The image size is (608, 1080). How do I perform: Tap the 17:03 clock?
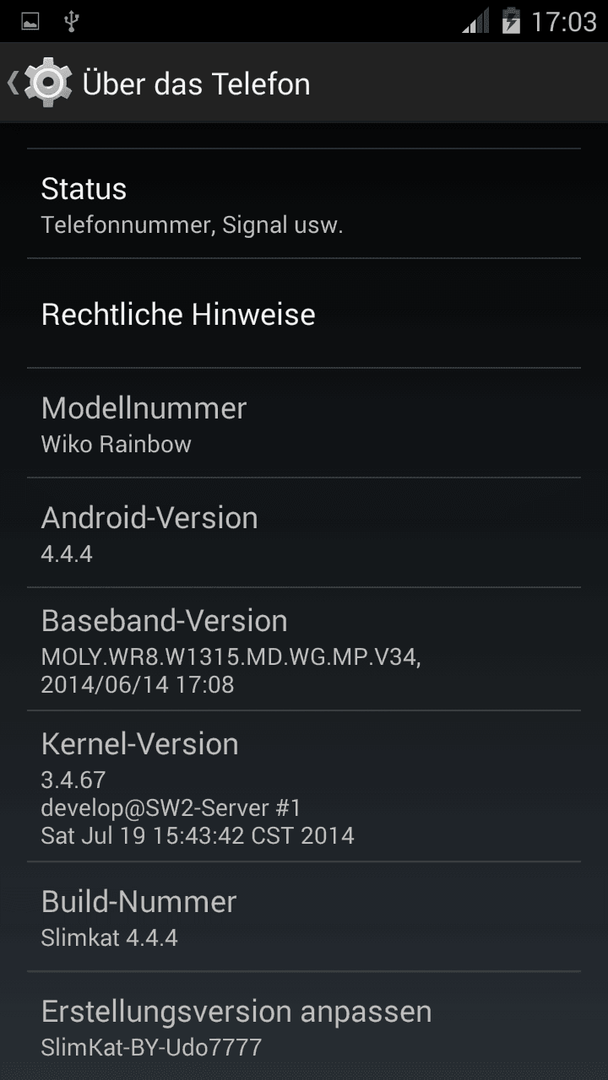click(564, 21)
